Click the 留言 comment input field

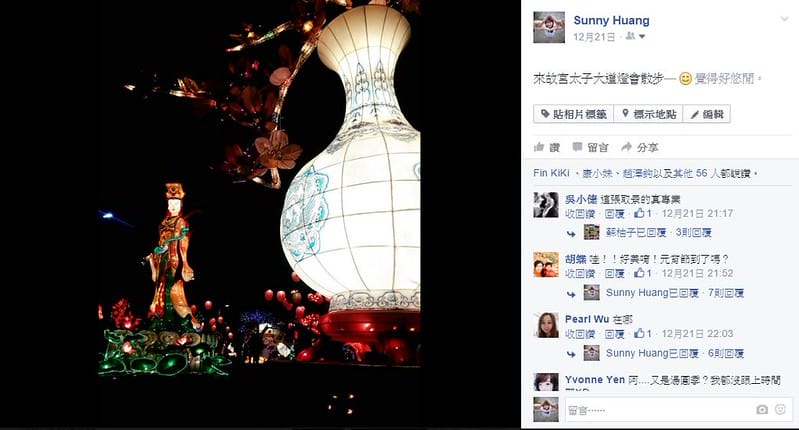[658, 410]
